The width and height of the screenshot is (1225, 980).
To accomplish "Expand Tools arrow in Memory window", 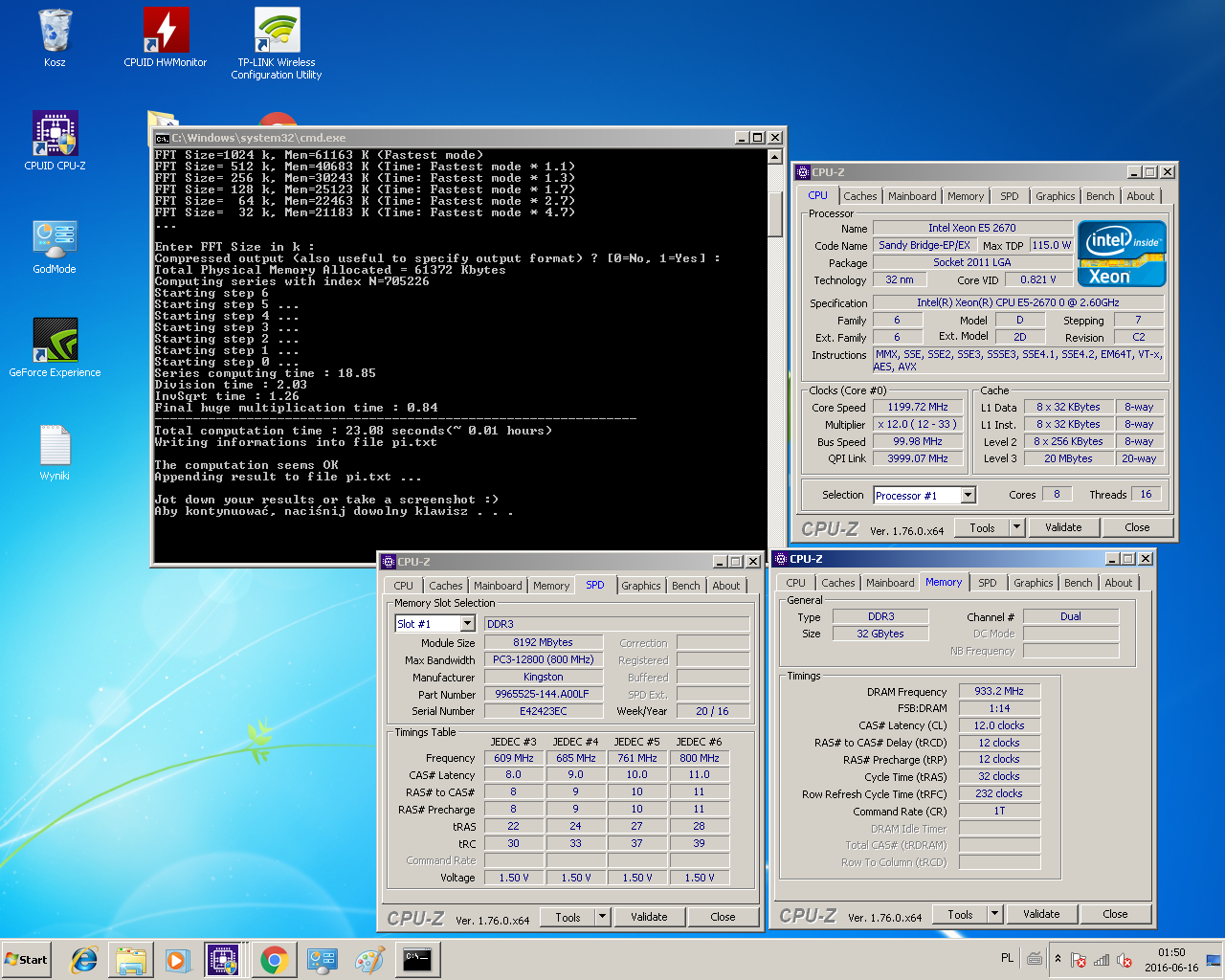I will 994,914.
